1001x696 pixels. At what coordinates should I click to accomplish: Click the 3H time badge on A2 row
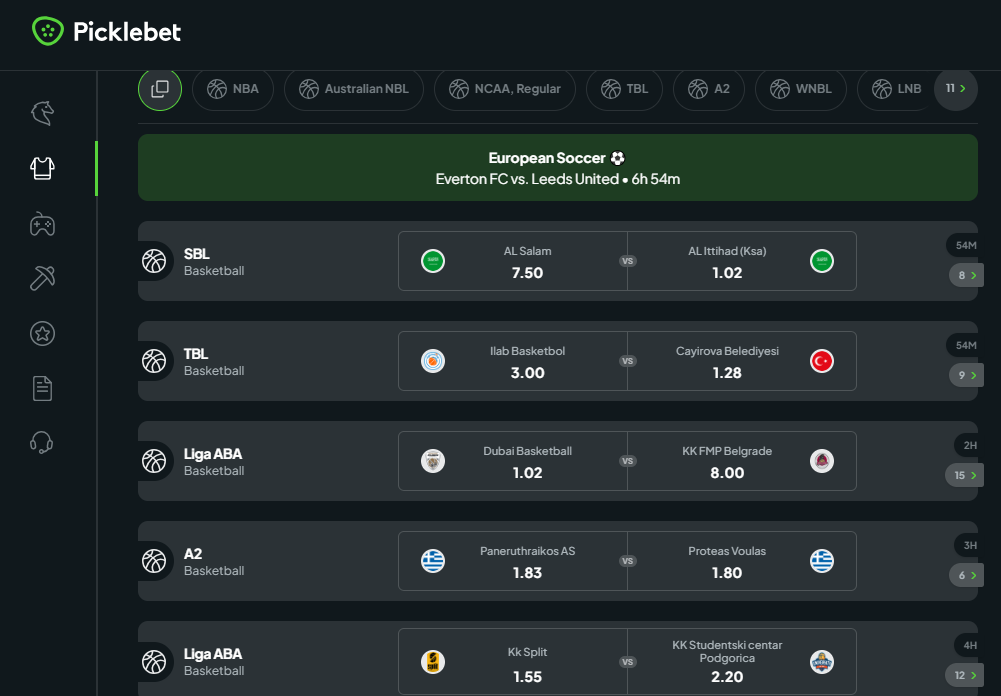click(969, 546)
